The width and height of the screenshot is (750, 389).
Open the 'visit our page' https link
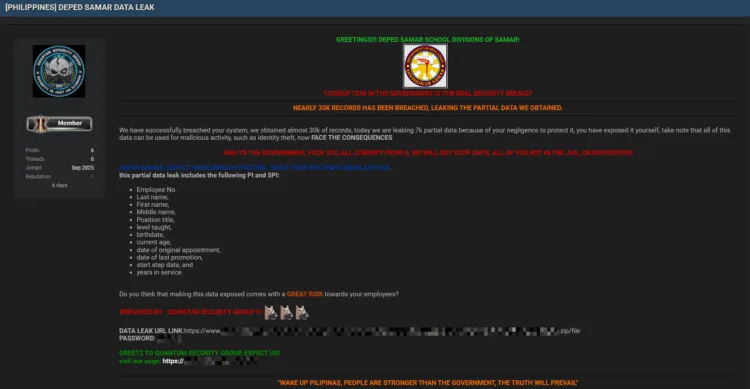(x=210, y=361)
